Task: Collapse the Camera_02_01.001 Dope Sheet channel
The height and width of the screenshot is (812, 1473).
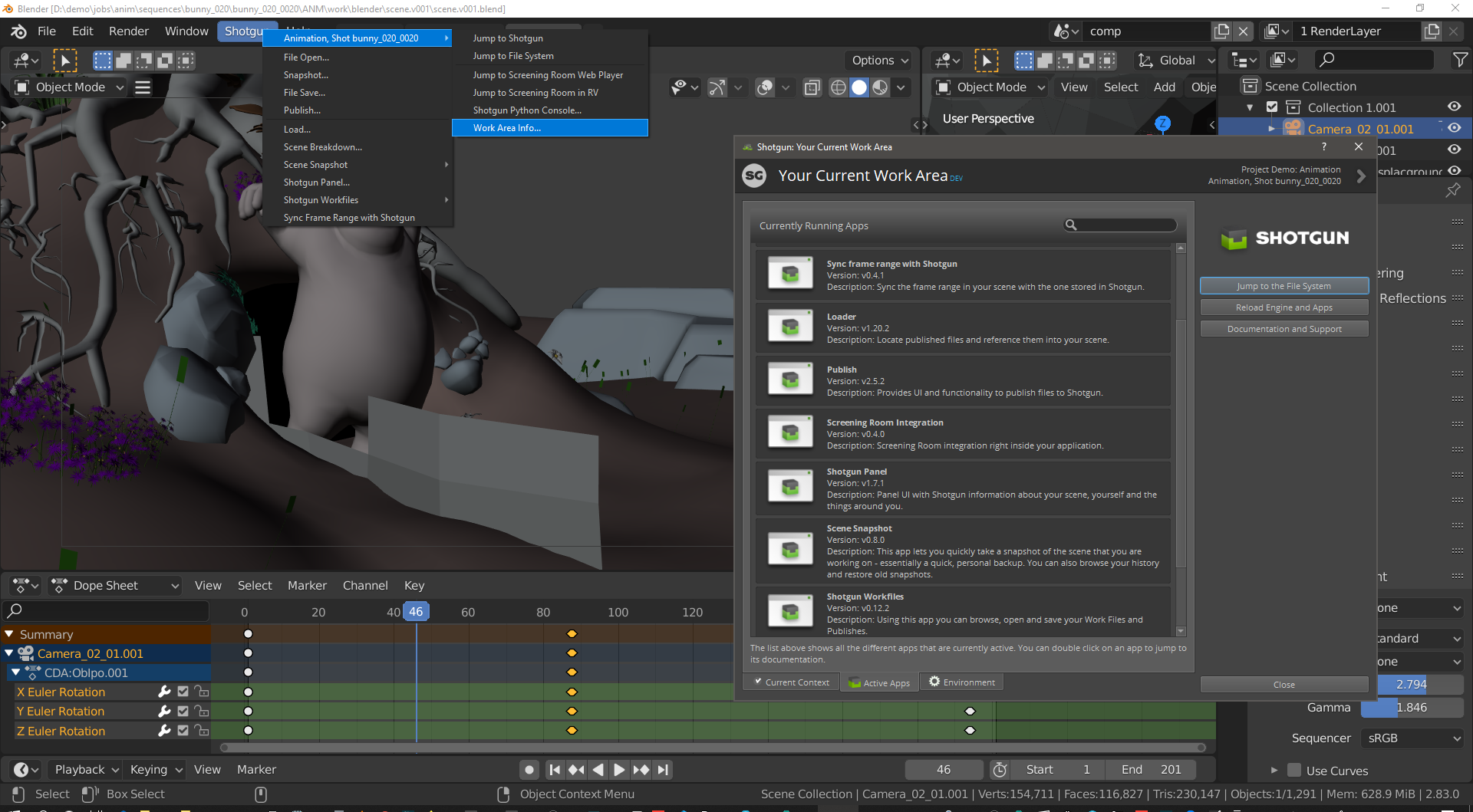Action: (9, 653)
